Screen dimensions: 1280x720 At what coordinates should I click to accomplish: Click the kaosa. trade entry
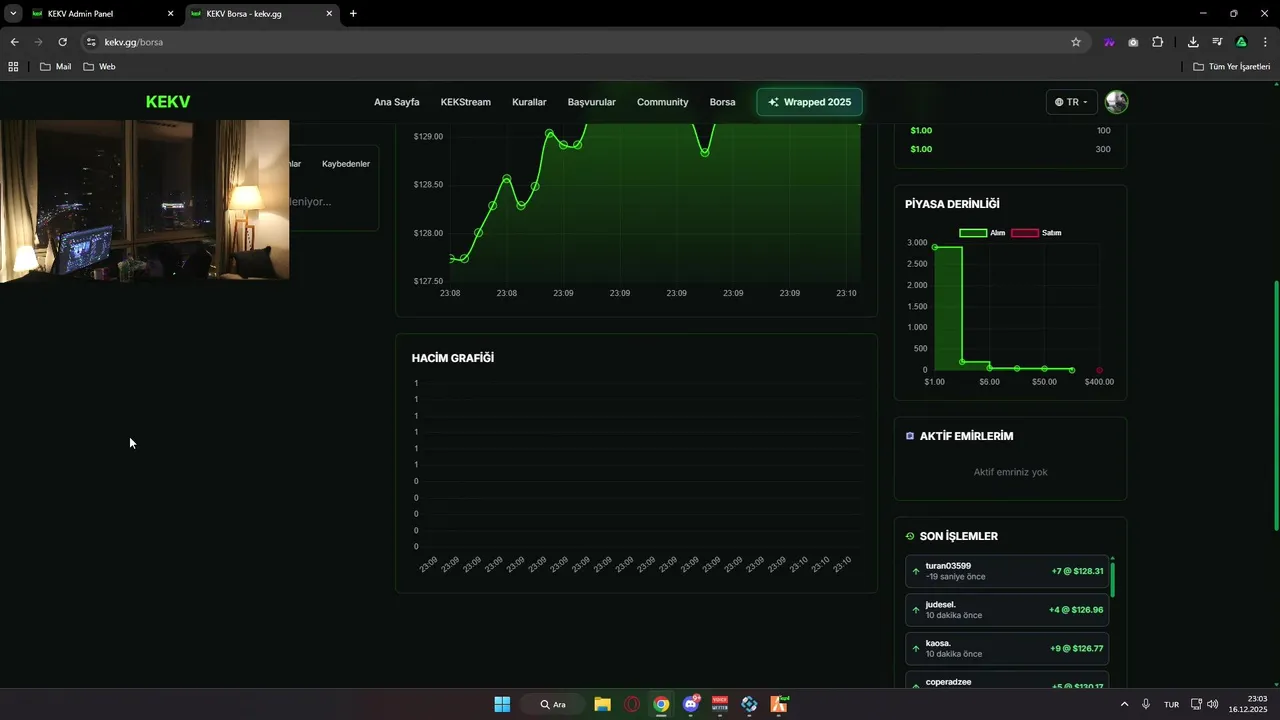[x=1007, y=649]
